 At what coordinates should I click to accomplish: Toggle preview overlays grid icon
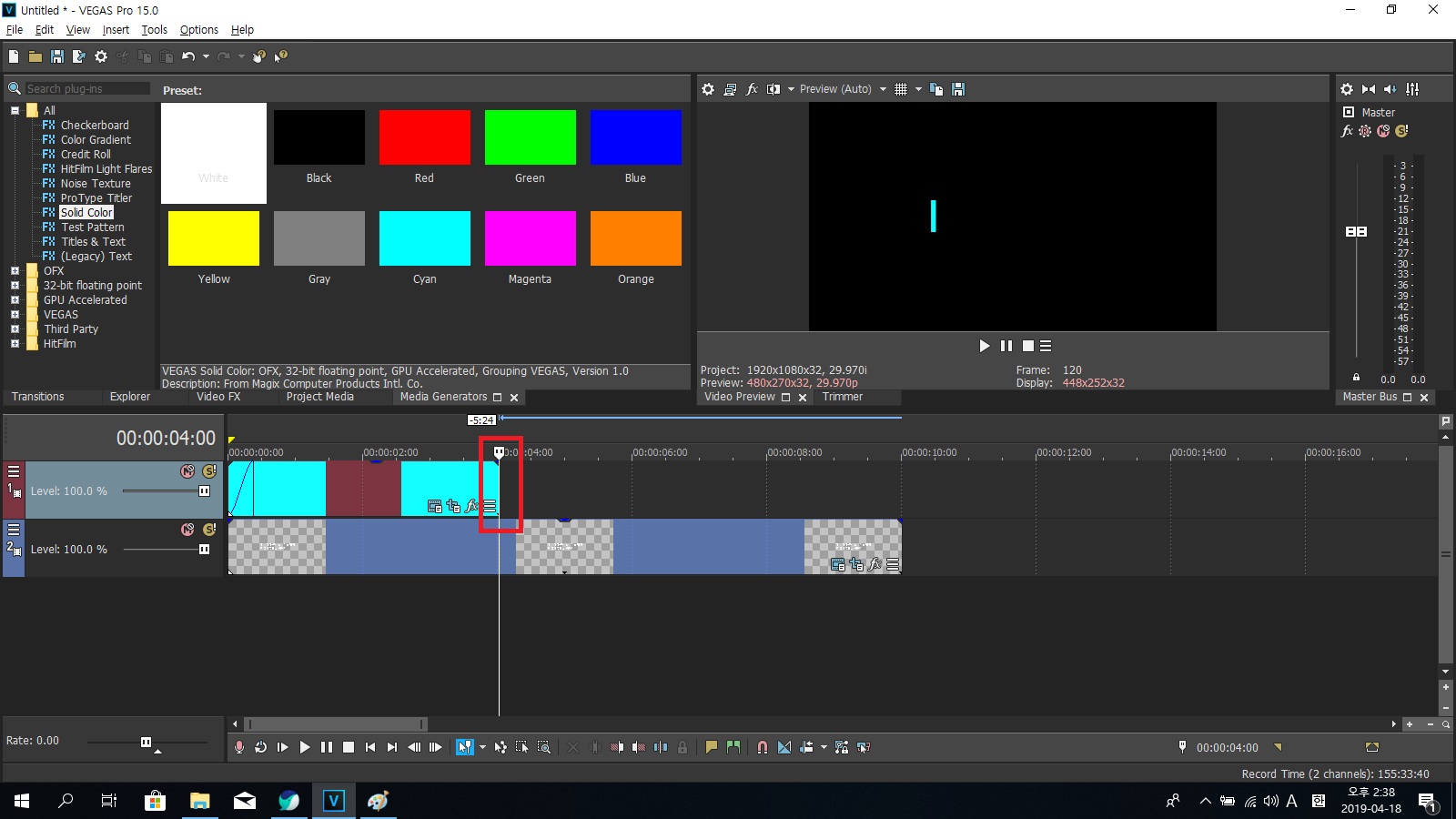click(901, 89)
